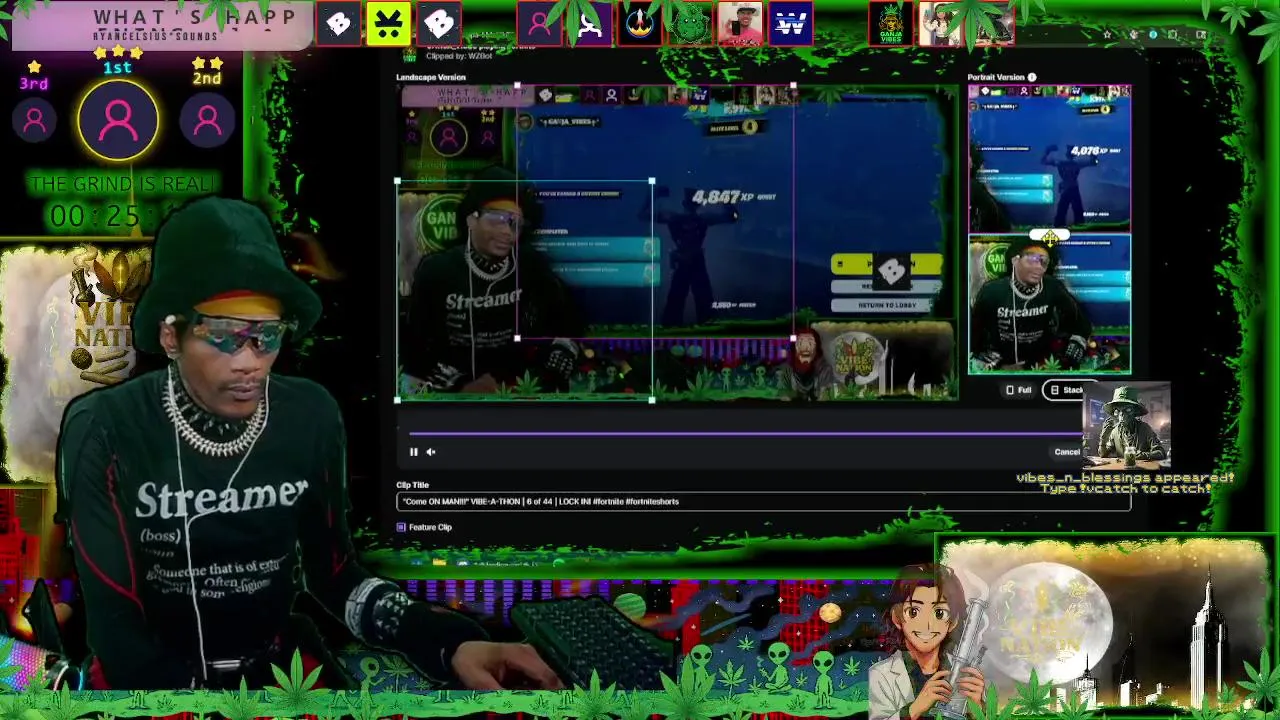Click the bottom webcam section of portrait preview
Screen dimensions: 1280x720
click(1050, 305)
